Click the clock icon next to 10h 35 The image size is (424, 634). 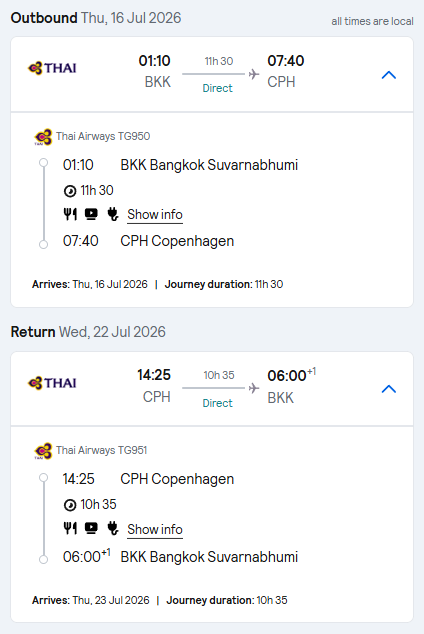point(70,505)
